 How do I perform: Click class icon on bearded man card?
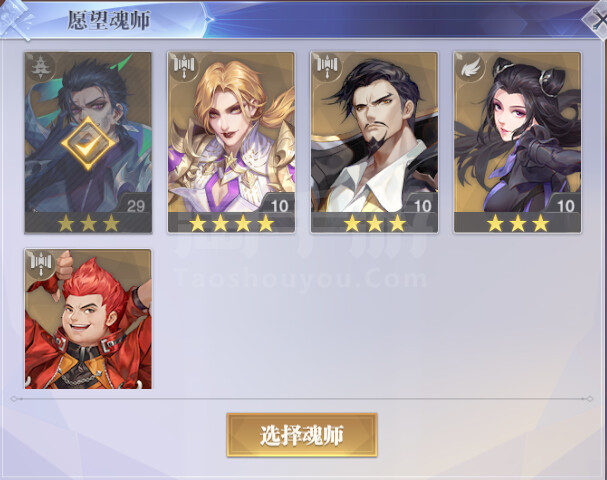[x=326, y=67]
